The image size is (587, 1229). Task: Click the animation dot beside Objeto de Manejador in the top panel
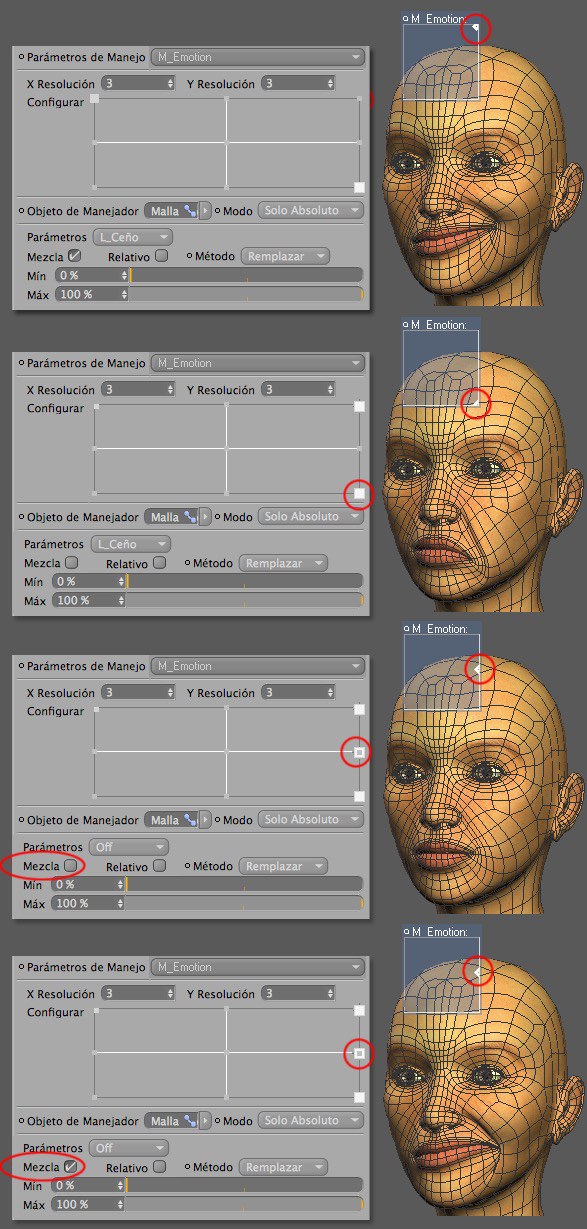pos(22,211)
